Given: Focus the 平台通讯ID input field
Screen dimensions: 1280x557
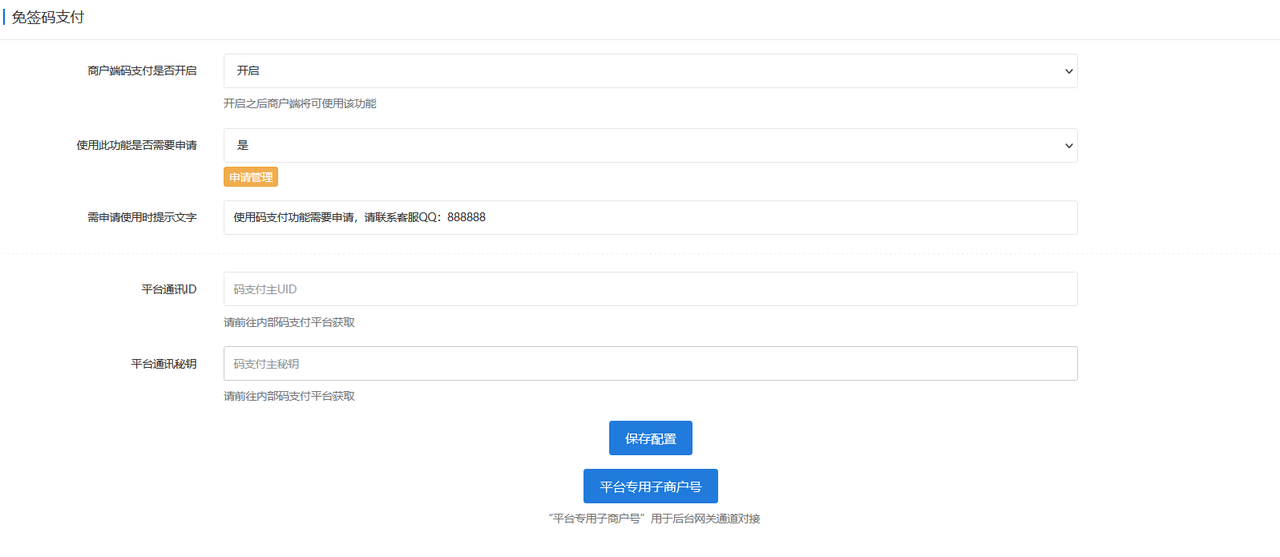Looking at the screenshot, I should point(650,289).
